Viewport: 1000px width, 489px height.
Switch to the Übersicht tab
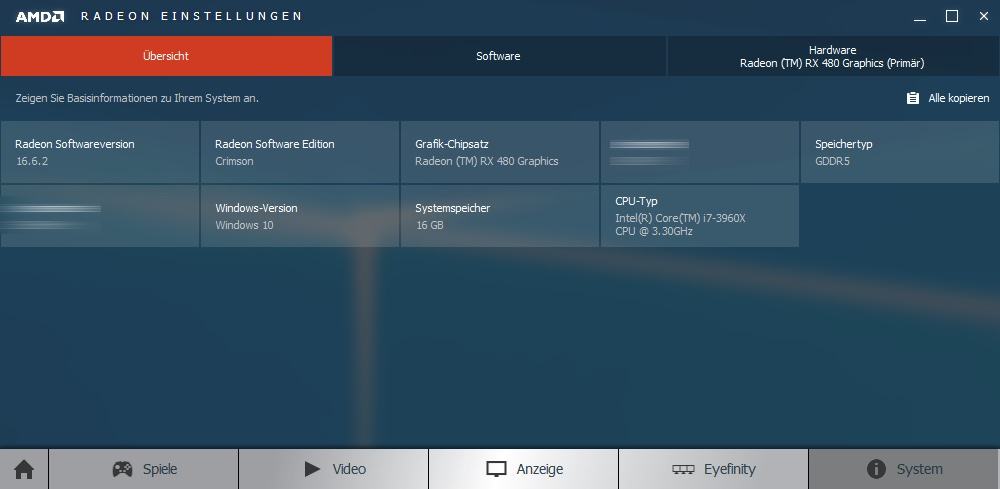tap(166, 56)
